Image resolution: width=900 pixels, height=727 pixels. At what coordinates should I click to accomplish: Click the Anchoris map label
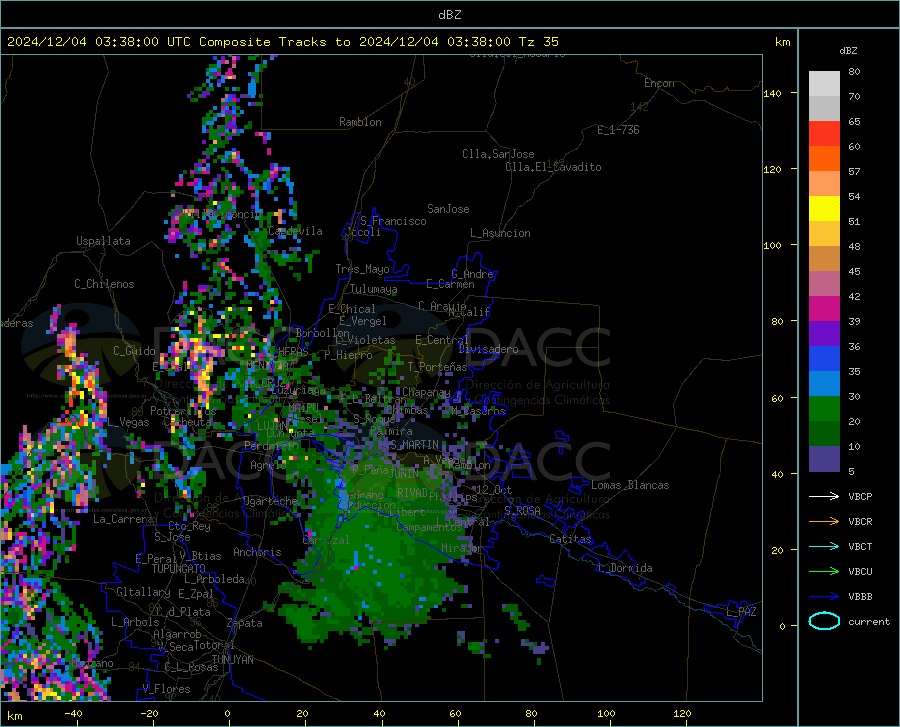click(x=257, y=552)
